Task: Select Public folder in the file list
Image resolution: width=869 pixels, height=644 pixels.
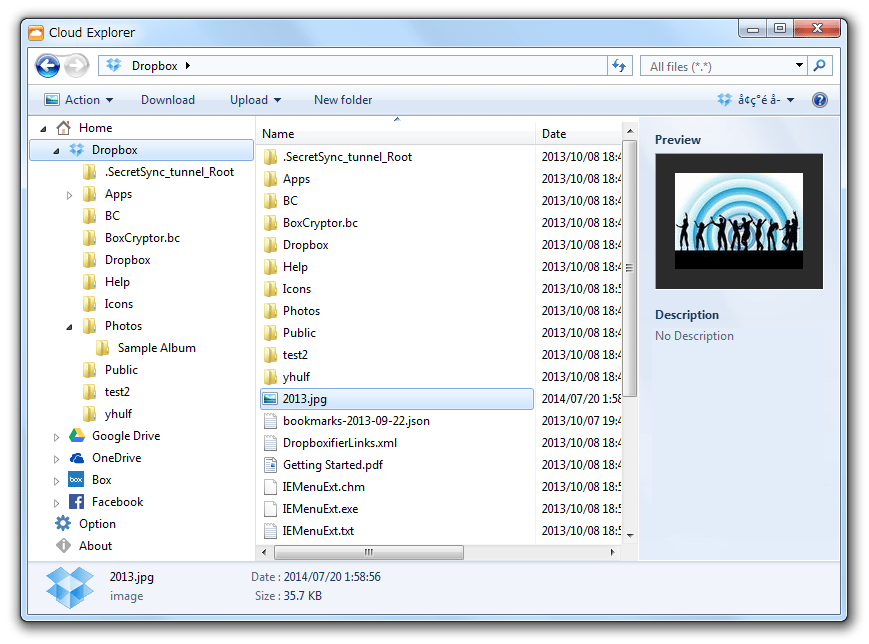Action: pyautogui.click(x=299, y=333)
